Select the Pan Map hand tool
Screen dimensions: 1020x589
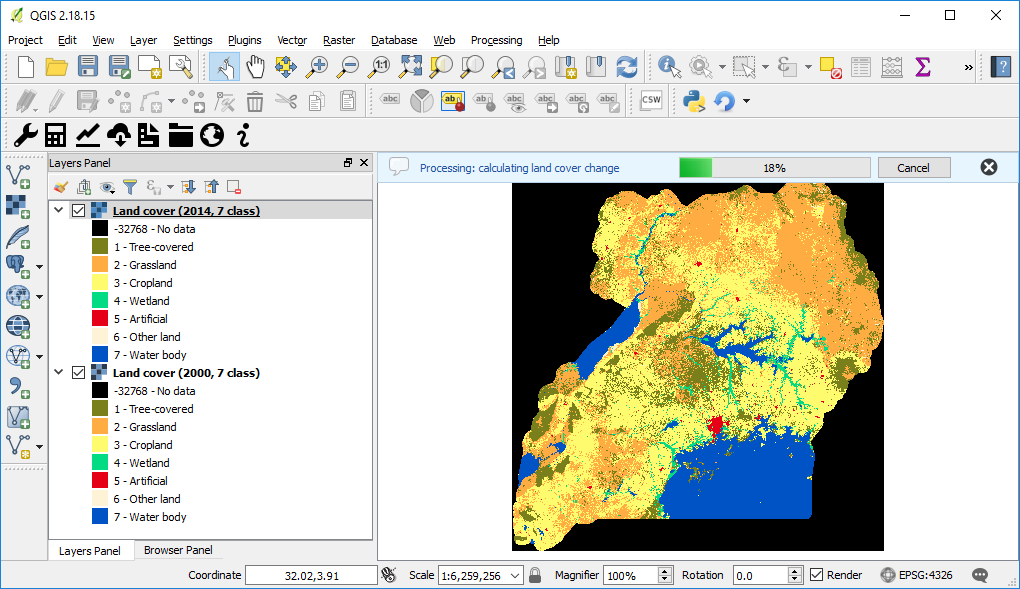coord(256,67)
